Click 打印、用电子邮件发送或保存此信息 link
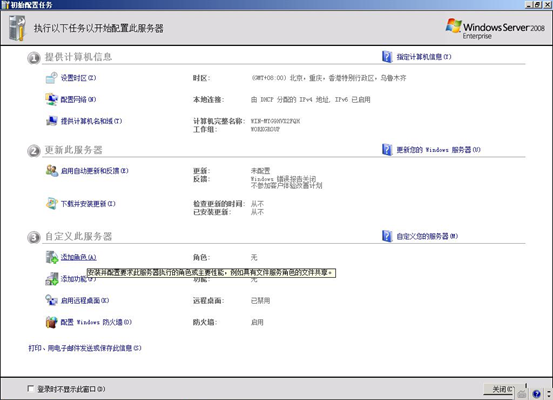The image size is (553, 400). point(85,348)
